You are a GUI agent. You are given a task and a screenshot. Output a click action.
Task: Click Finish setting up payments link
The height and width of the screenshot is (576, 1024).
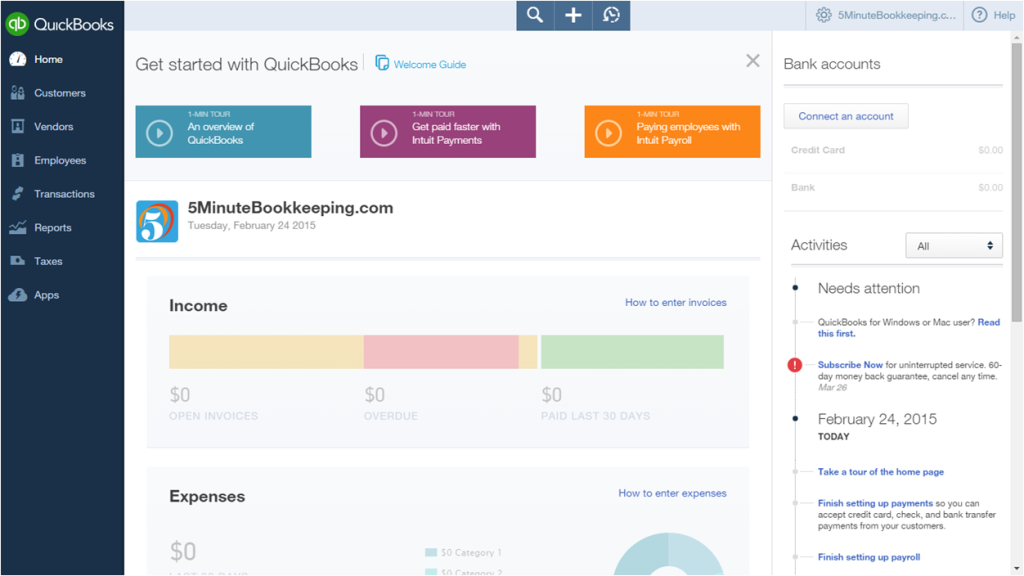click(x=875, y=504)
